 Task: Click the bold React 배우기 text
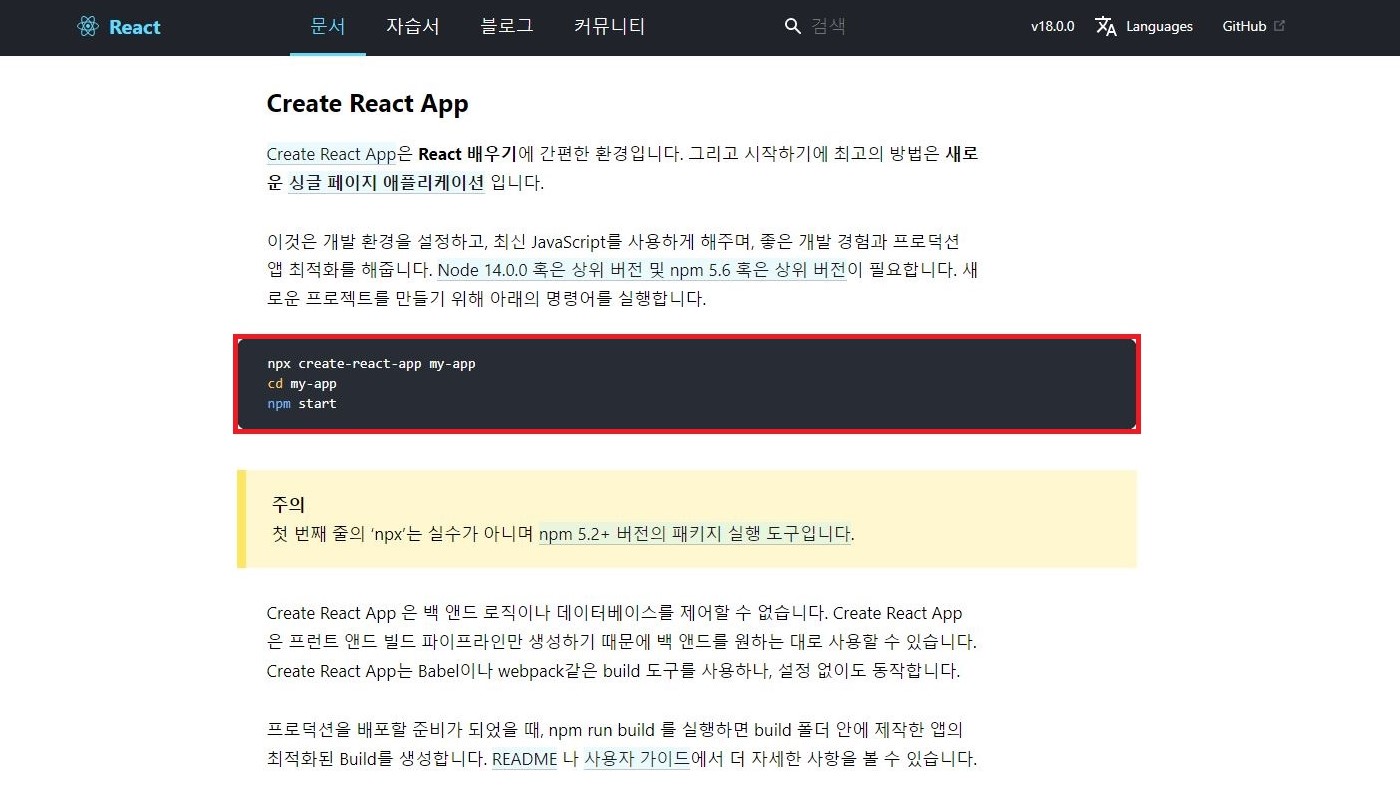[x=467, y=154]
